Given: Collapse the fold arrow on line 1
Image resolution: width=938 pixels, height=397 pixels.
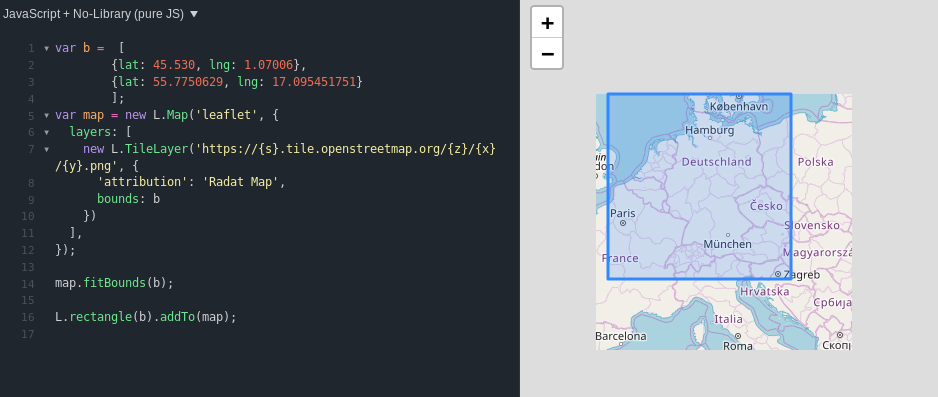Looking at the screenshot, I should click(47, 48).
